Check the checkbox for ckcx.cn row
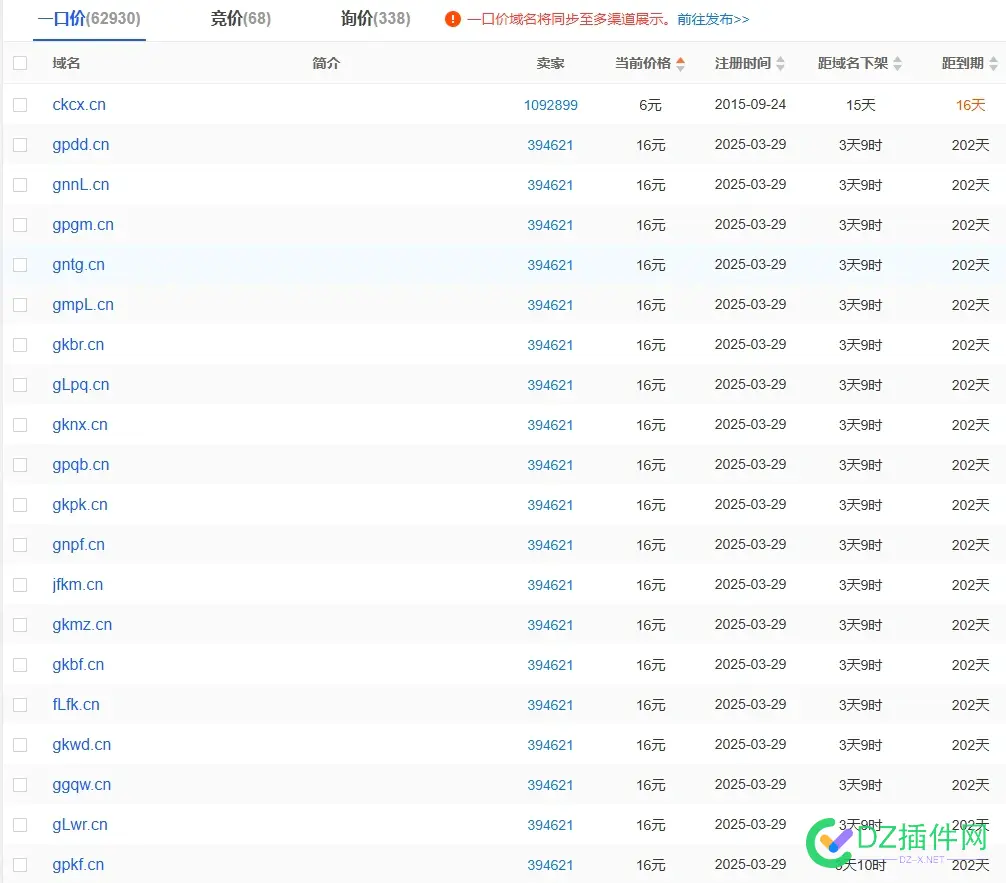 pyautogui.click(x=19, y=104)
